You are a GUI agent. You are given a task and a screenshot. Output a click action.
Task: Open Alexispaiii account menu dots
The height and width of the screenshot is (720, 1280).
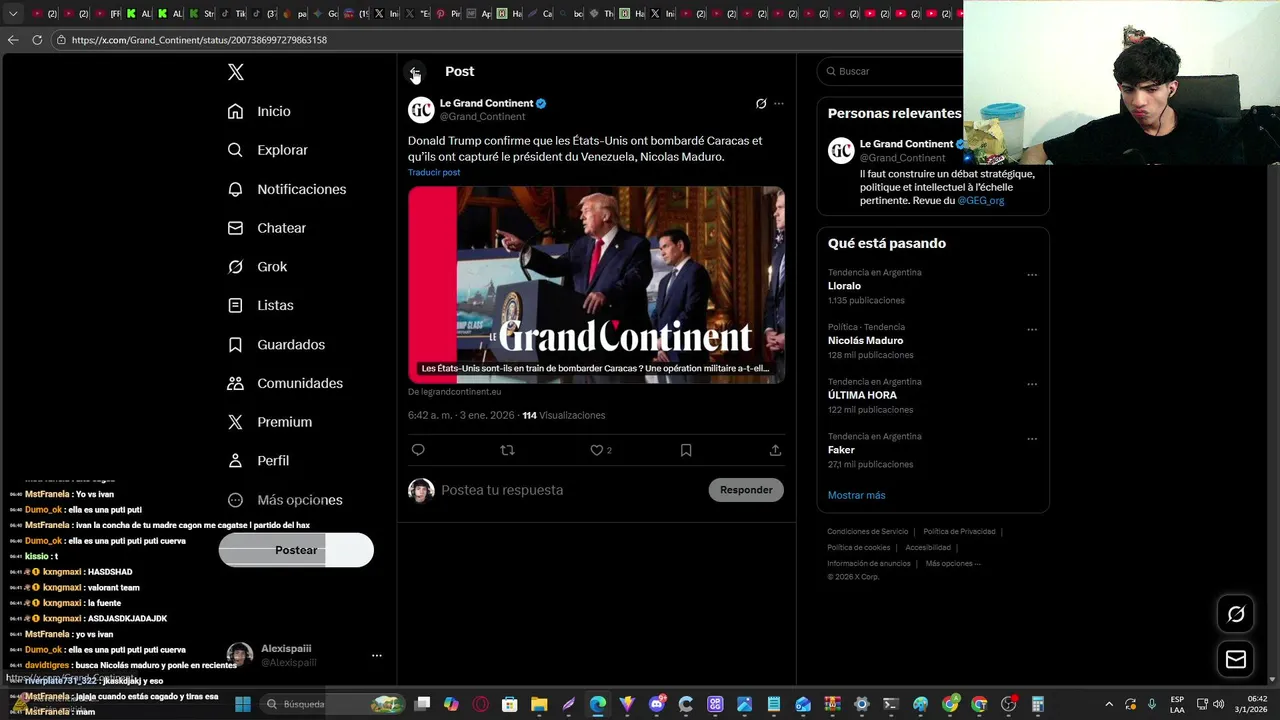[x=377, y=655]
